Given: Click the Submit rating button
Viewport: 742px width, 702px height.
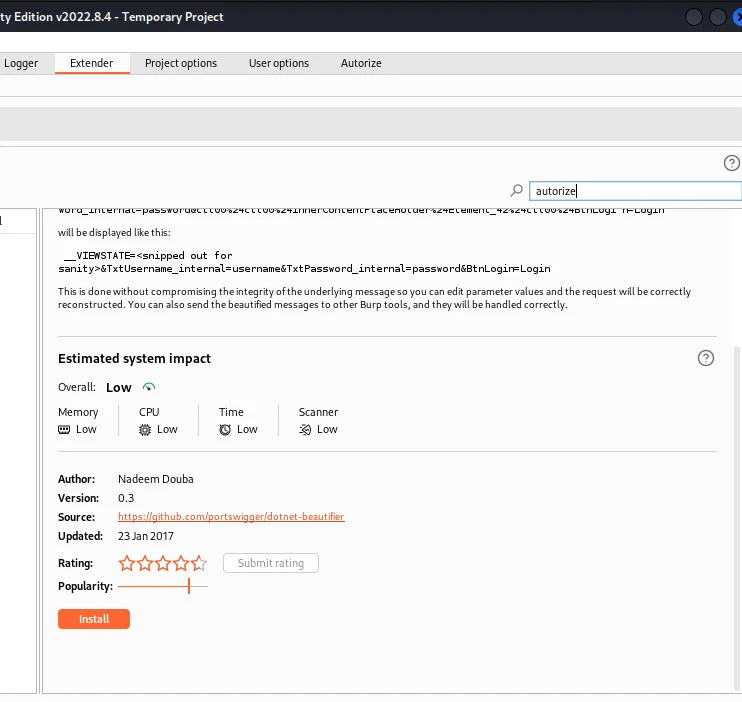Looking at the screenshot, I should click(270, 563).
